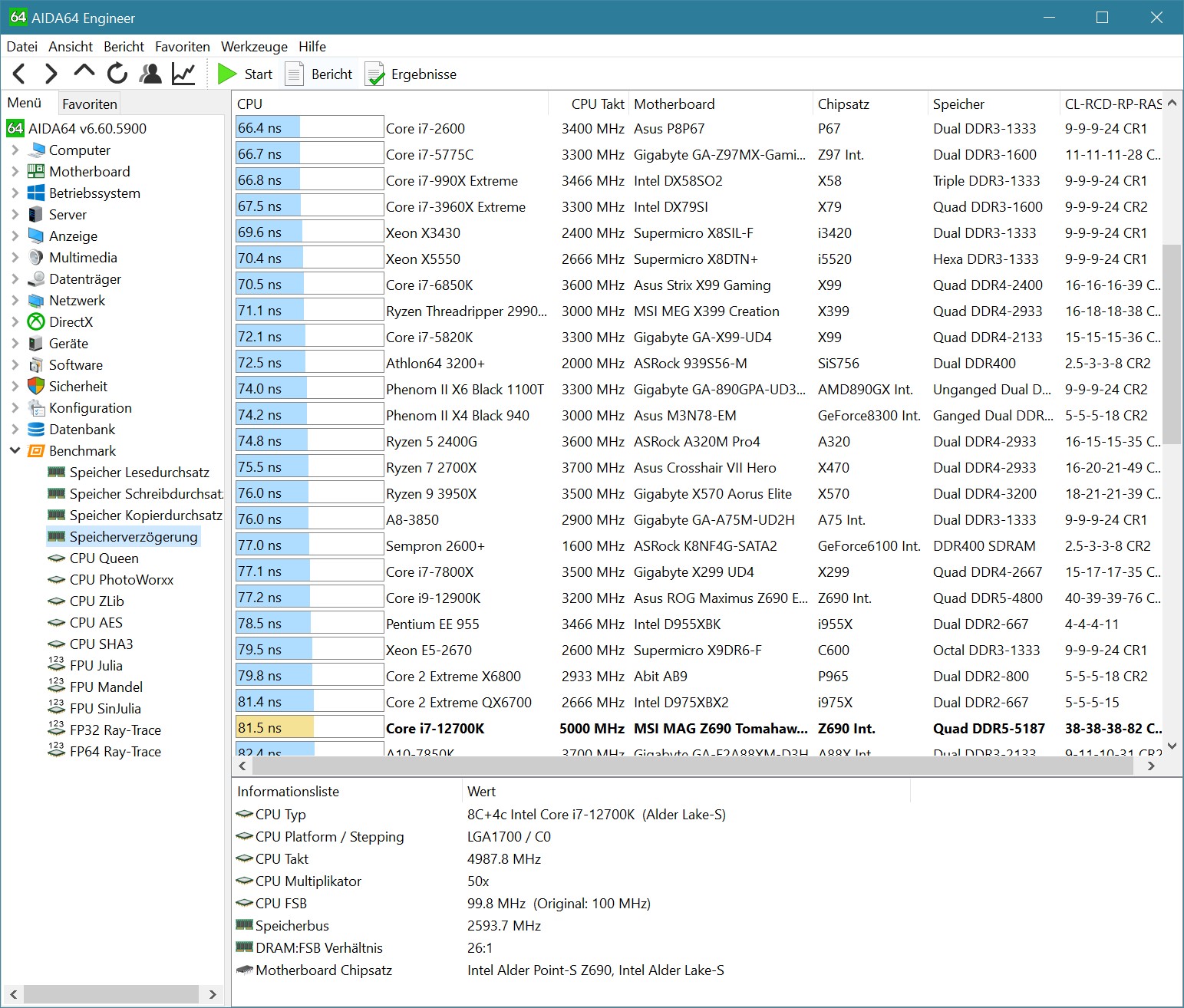
Task: Click the Informationsliste column header
Action: (x=348, y=792)
